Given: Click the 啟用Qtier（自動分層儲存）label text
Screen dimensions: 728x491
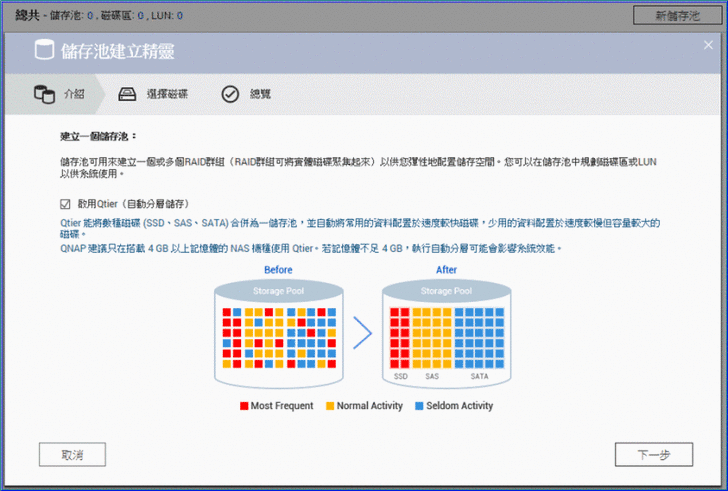Looking at the screenshot, I should click(x=133, y=204).
